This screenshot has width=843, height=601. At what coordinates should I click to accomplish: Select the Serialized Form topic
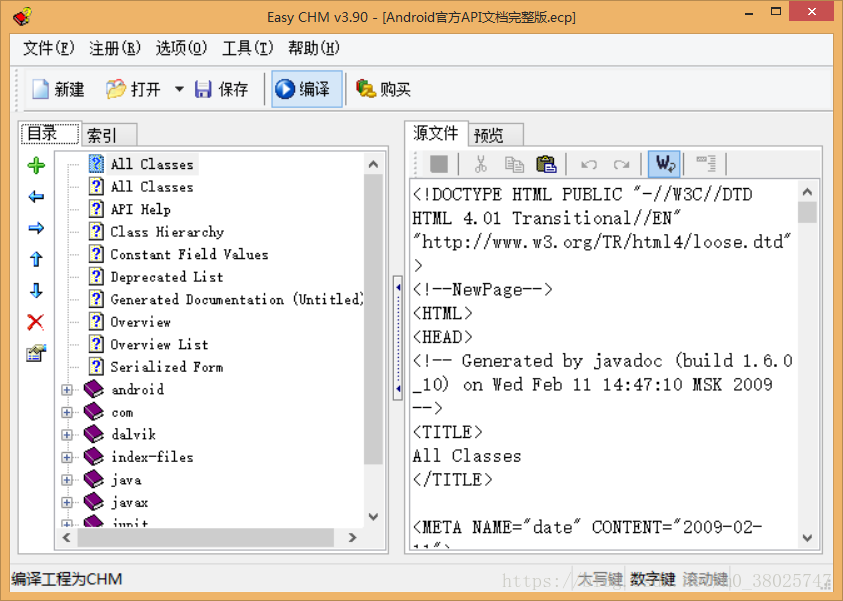click(167, 367)
